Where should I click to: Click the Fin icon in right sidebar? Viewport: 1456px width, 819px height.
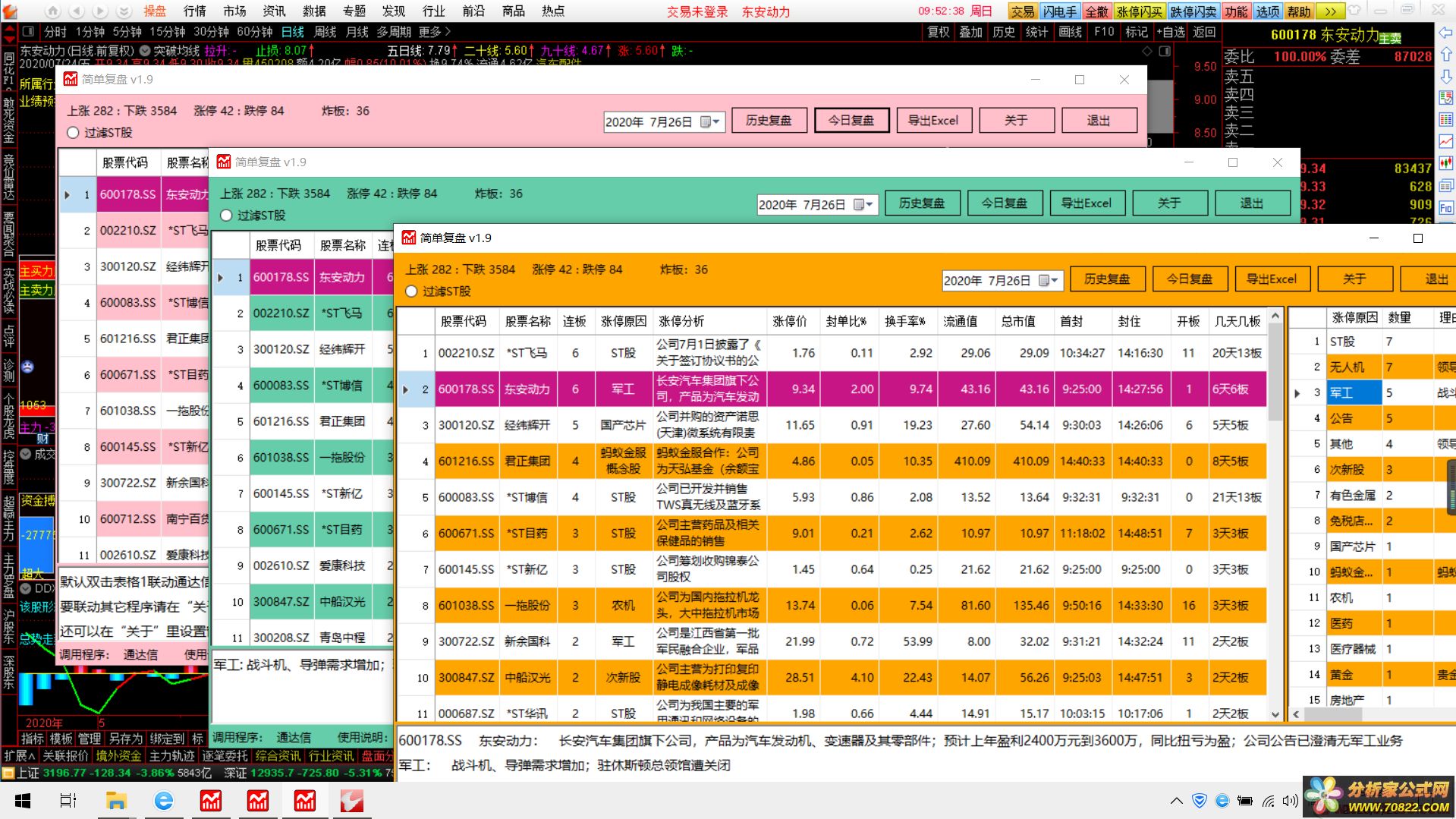click(x=1446, y=207)
